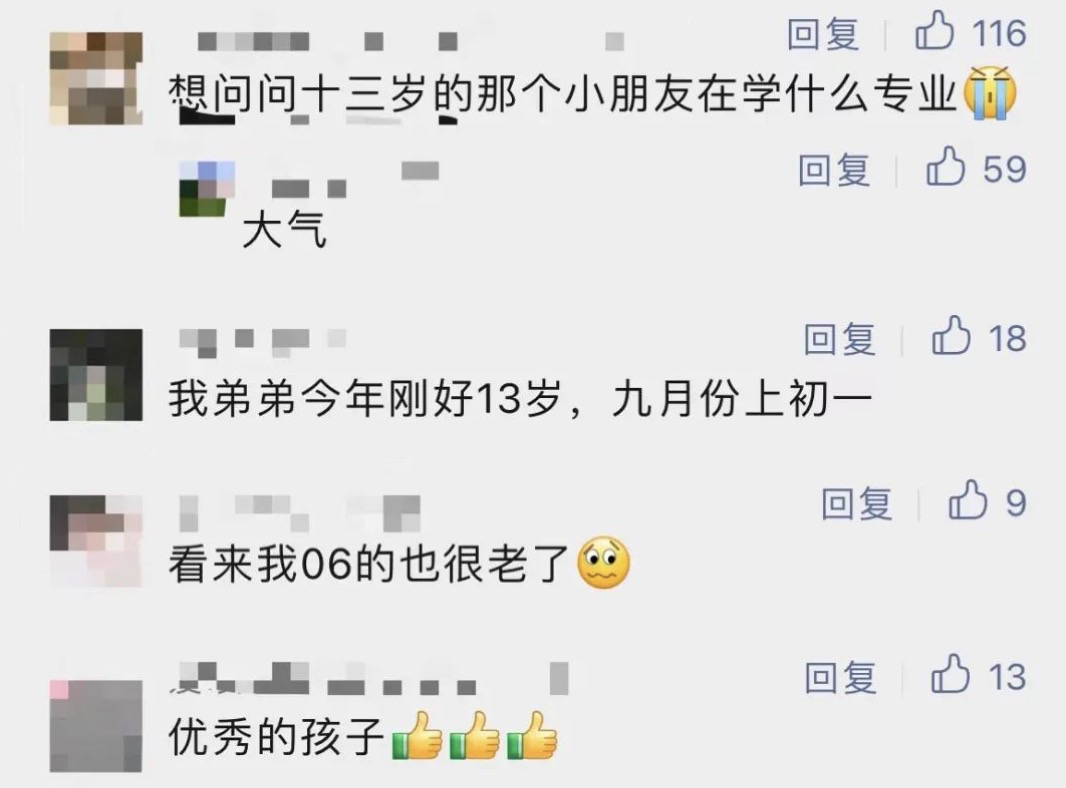This screenshot has width=1066, height=788.
Task: Click the dizzy face emoji after 很老了
Action: point(603,563)
